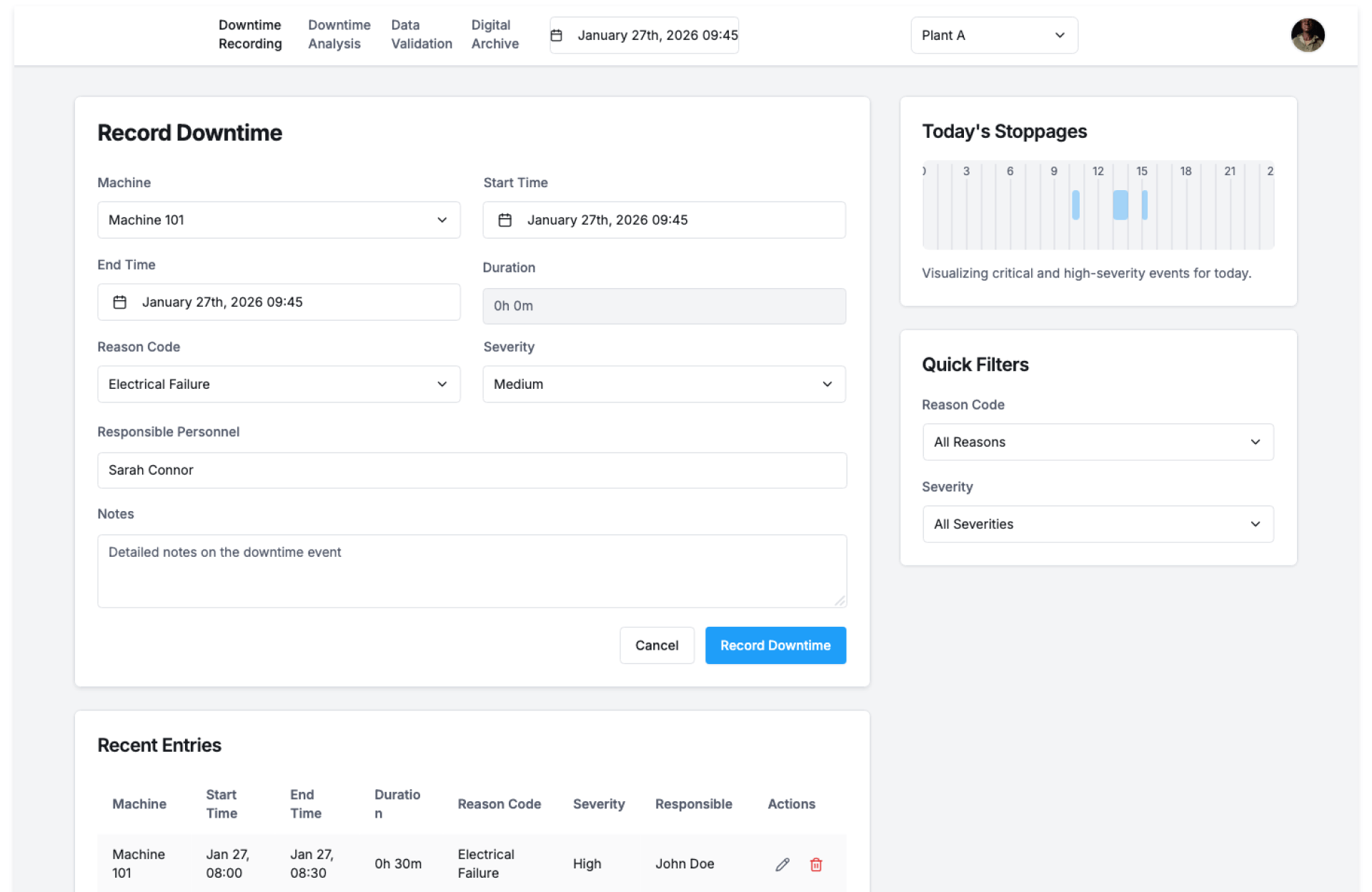Click the Responsible Personnel field with Sarah Connor
This screenshot has width=1372, height=892.
(x=472, y=470)
